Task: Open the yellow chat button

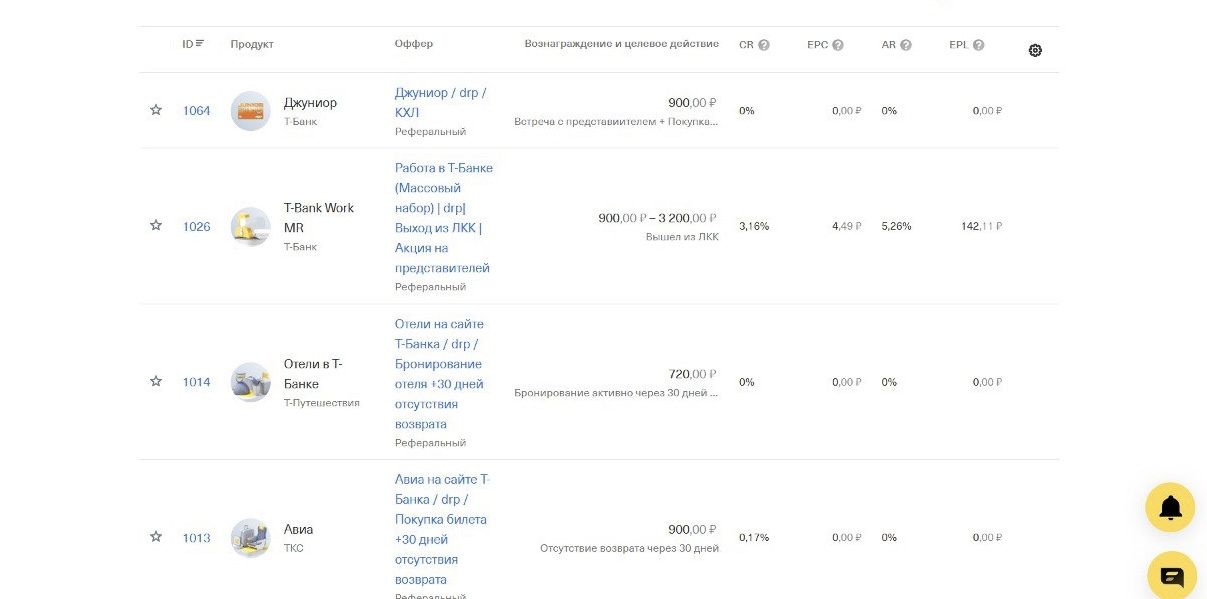Action: [x=1171, y=576]
